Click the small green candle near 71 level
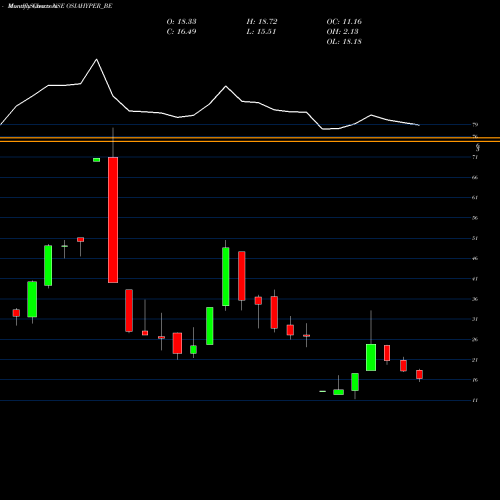 [x=97, y=160]
